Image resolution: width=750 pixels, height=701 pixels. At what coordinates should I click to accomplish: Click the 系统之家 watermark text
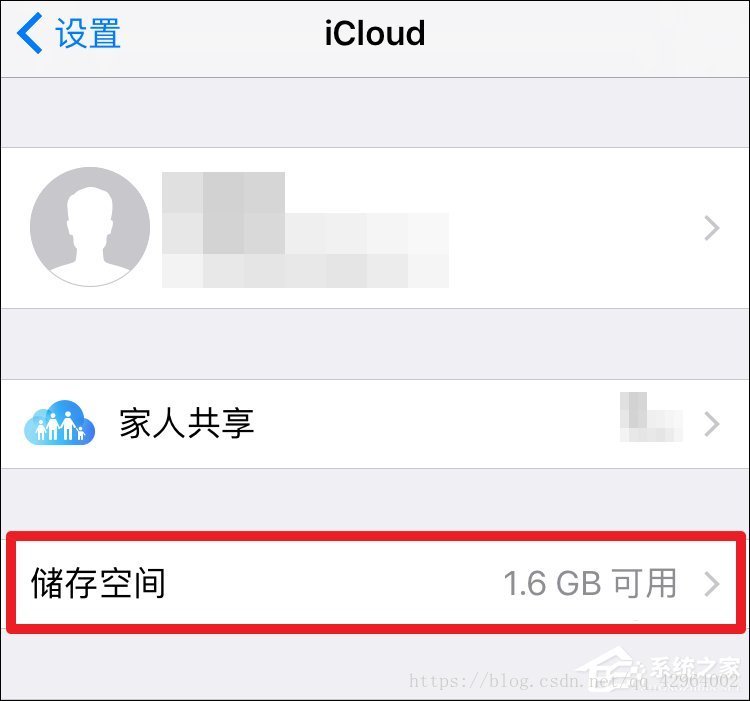(x=694, y=666)
